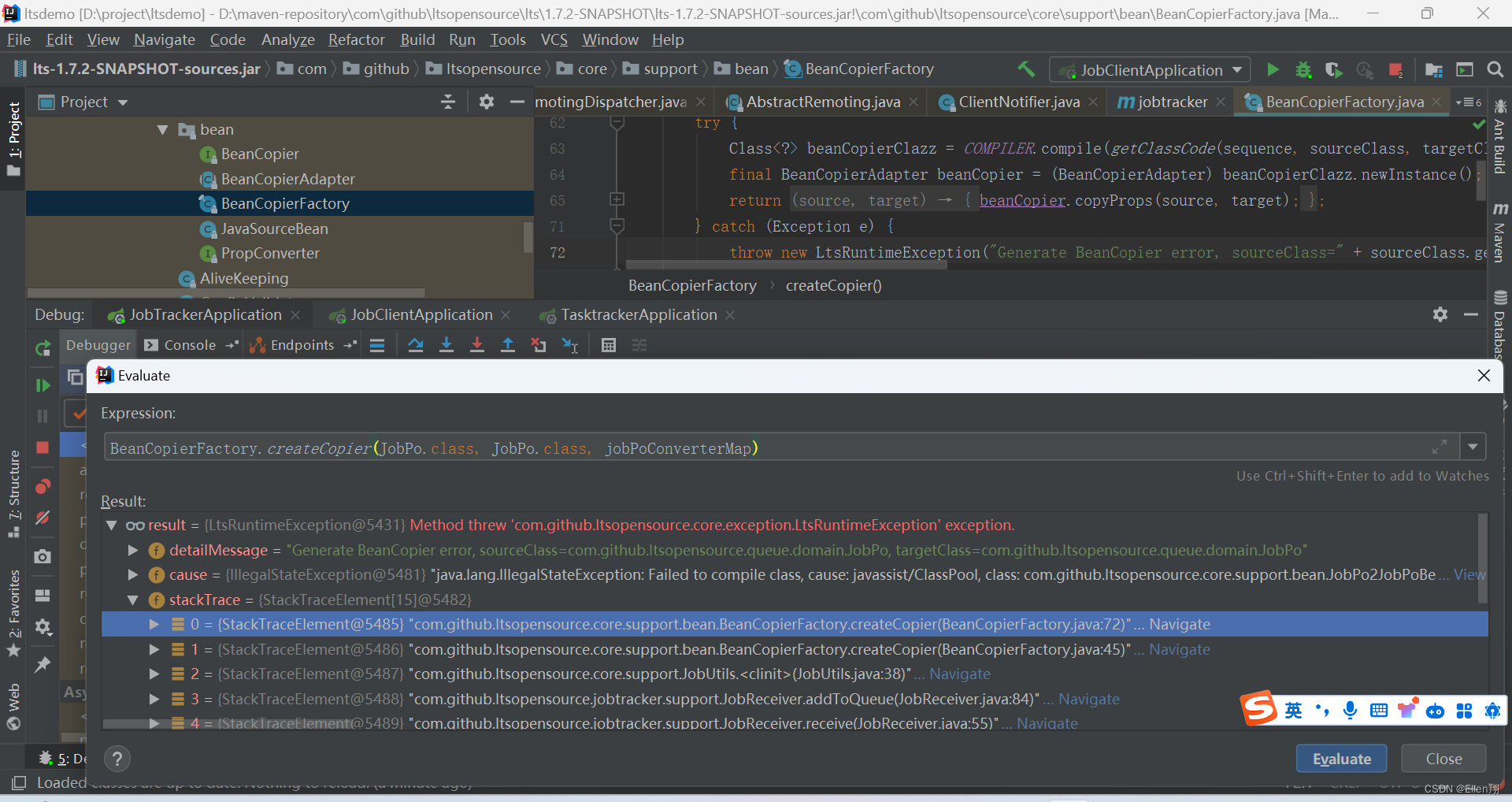The width and height of the screenshot is (1512, 802).
Task: Click Step Over debugger icon
Action: (x=416, y=345)
